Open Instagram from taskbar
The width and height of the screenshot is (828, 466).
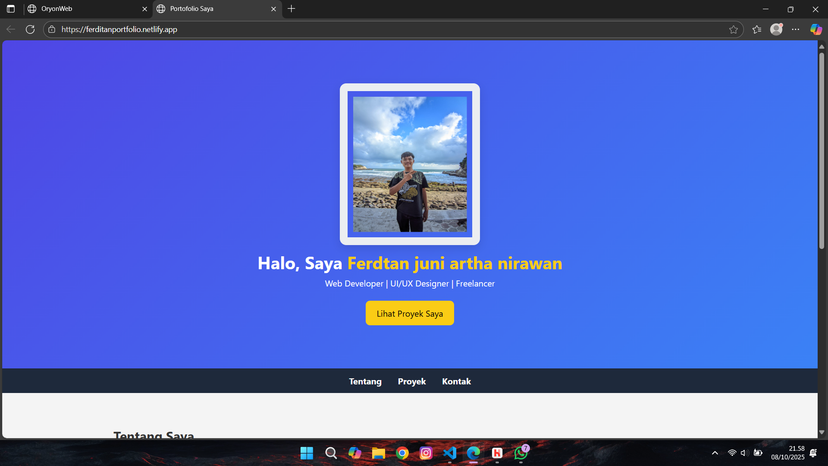click(x=426, y=453)
